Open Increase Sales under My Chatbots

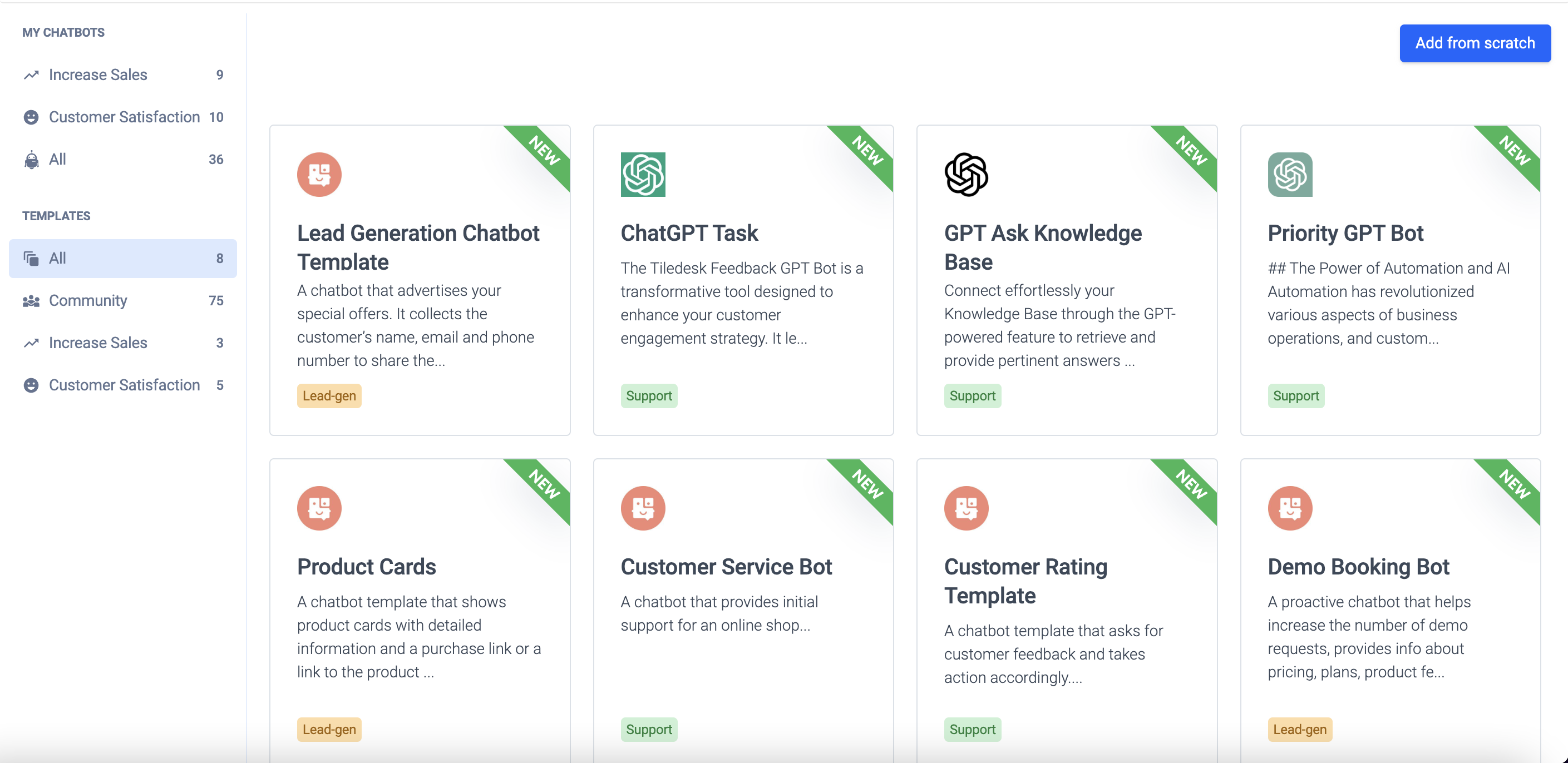pyautogui.click(x=98, y=75)
